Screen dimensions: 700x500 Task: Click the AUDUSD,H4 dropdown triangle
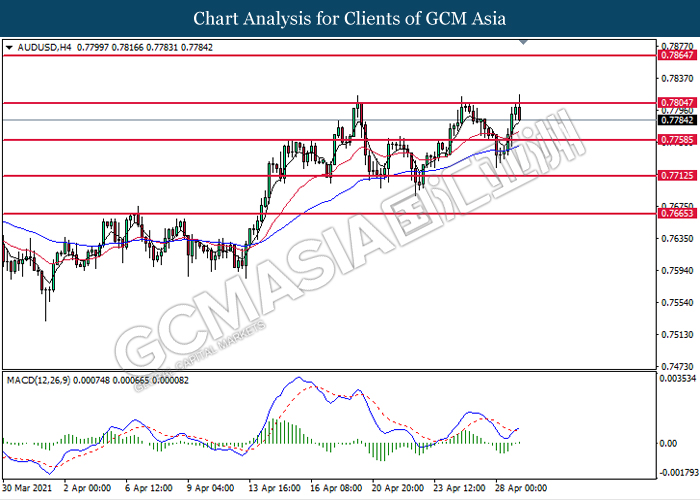tap(9, 47)
